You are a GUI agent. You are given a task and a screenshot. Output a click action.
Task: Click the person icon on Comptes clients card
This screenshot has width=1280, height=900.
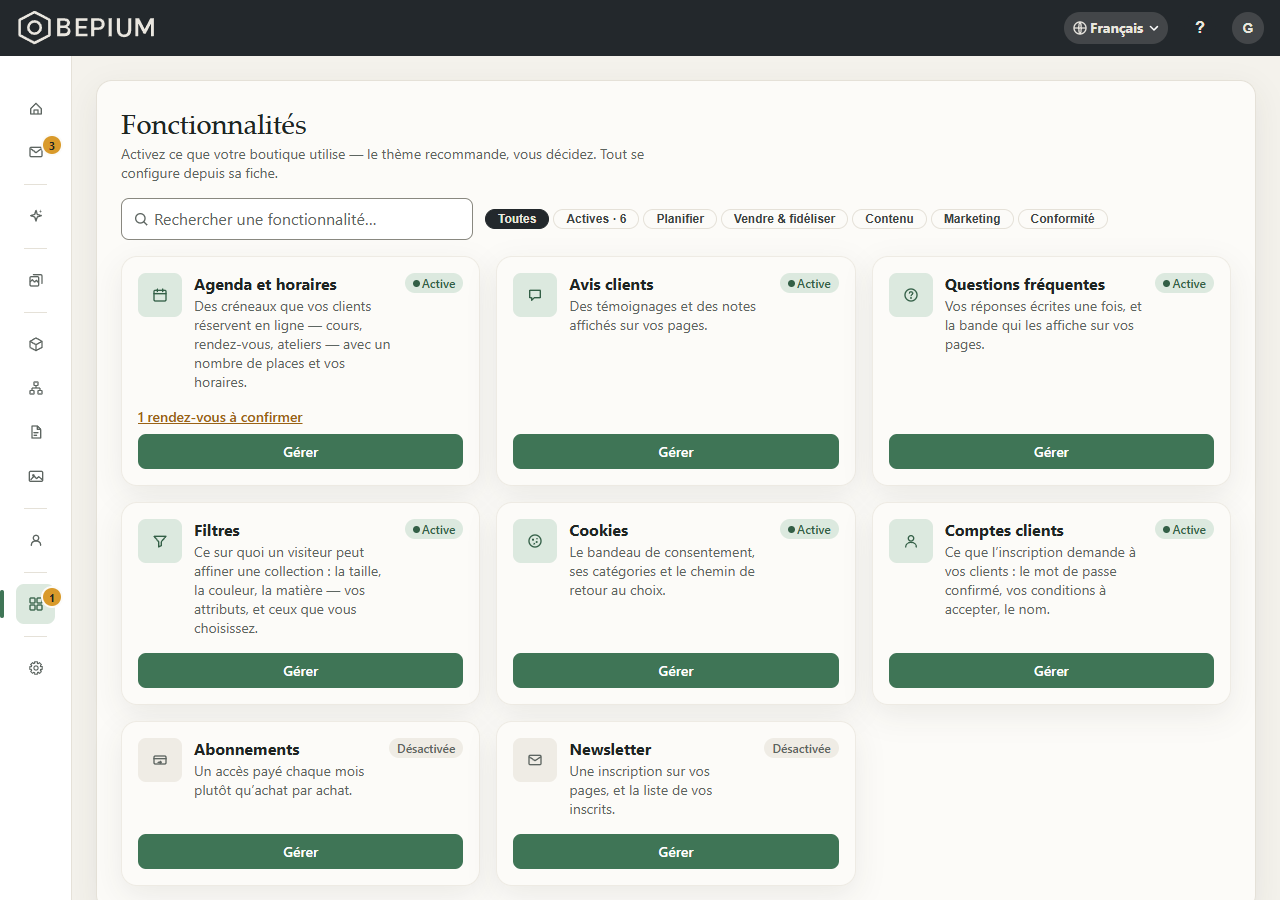coord(911,541)
